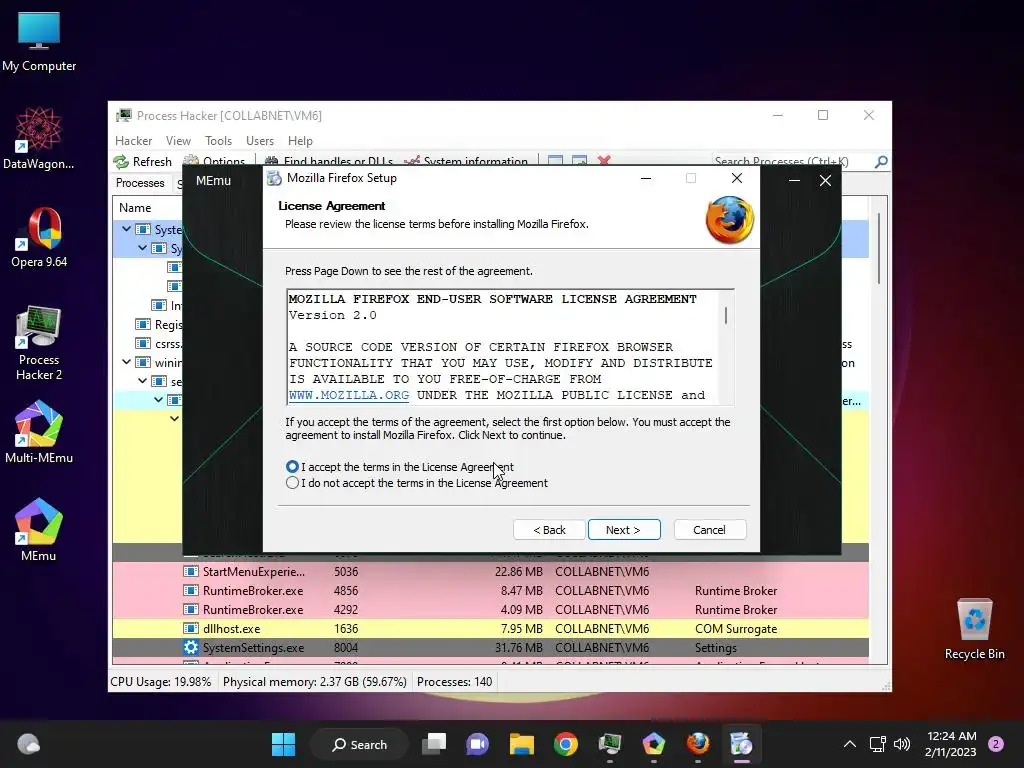Click the gear icon next to SystemSettings.exe
The width and height of the screenshot is (1024, 768).
click(x=191, y=647)
